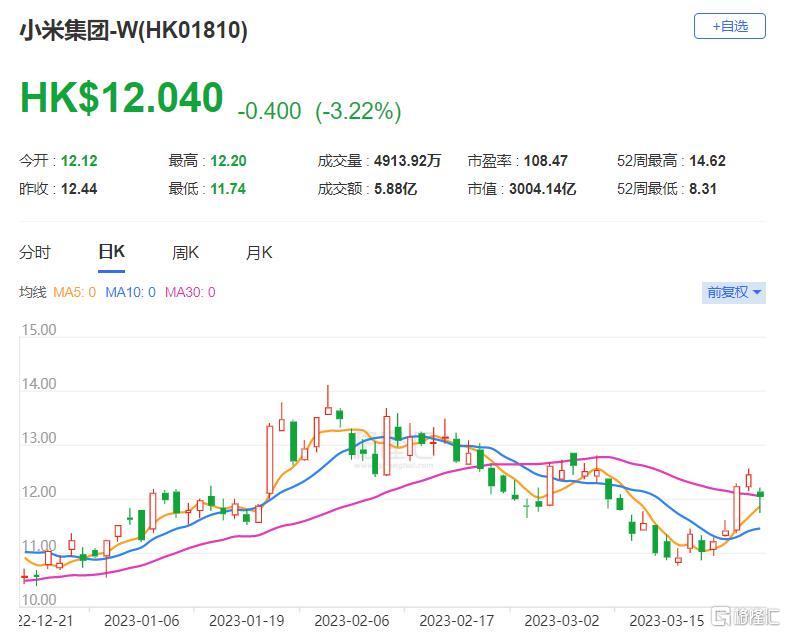Click the 52周最高 value 14.62

(x=707, y=161)
